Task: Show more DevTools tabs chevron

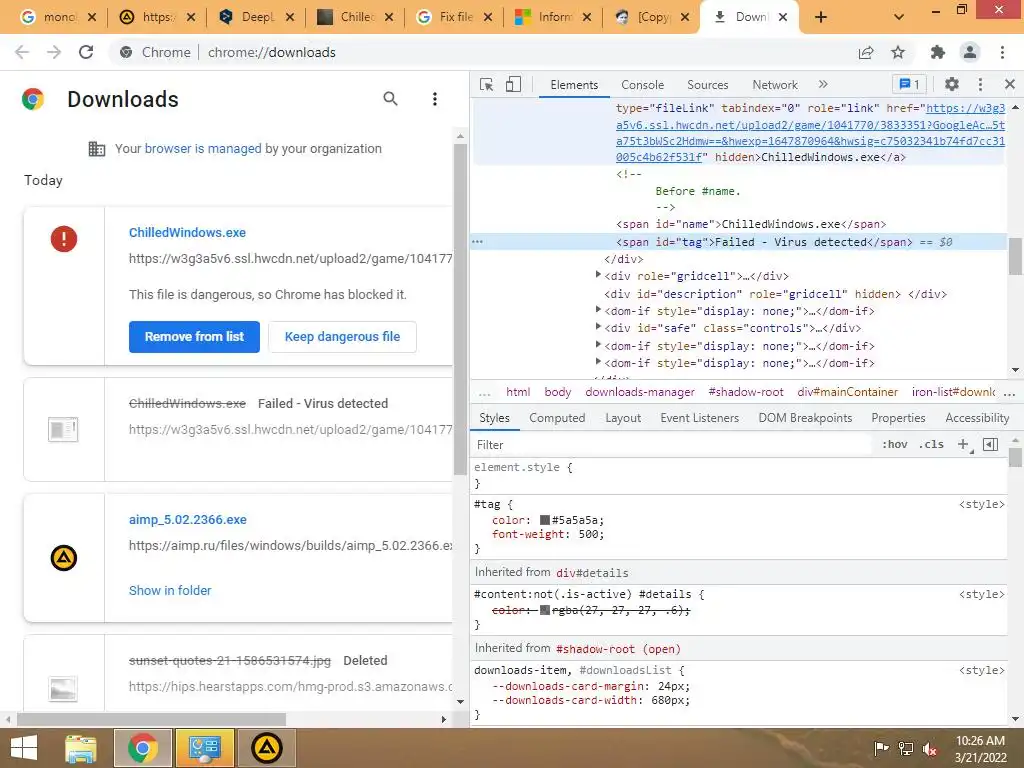Action: point(823,84)
